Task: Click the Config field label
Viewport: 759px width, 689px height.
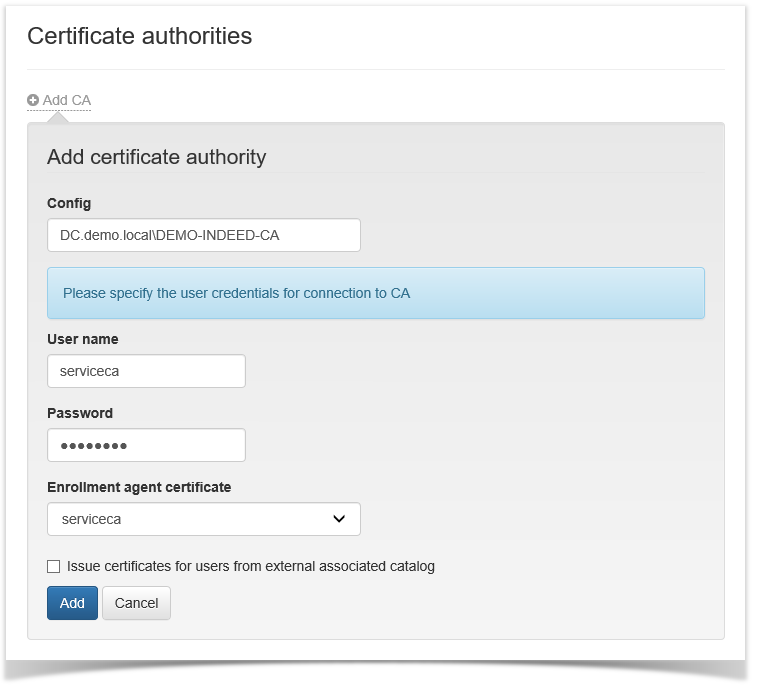Action: click(69, 203)
